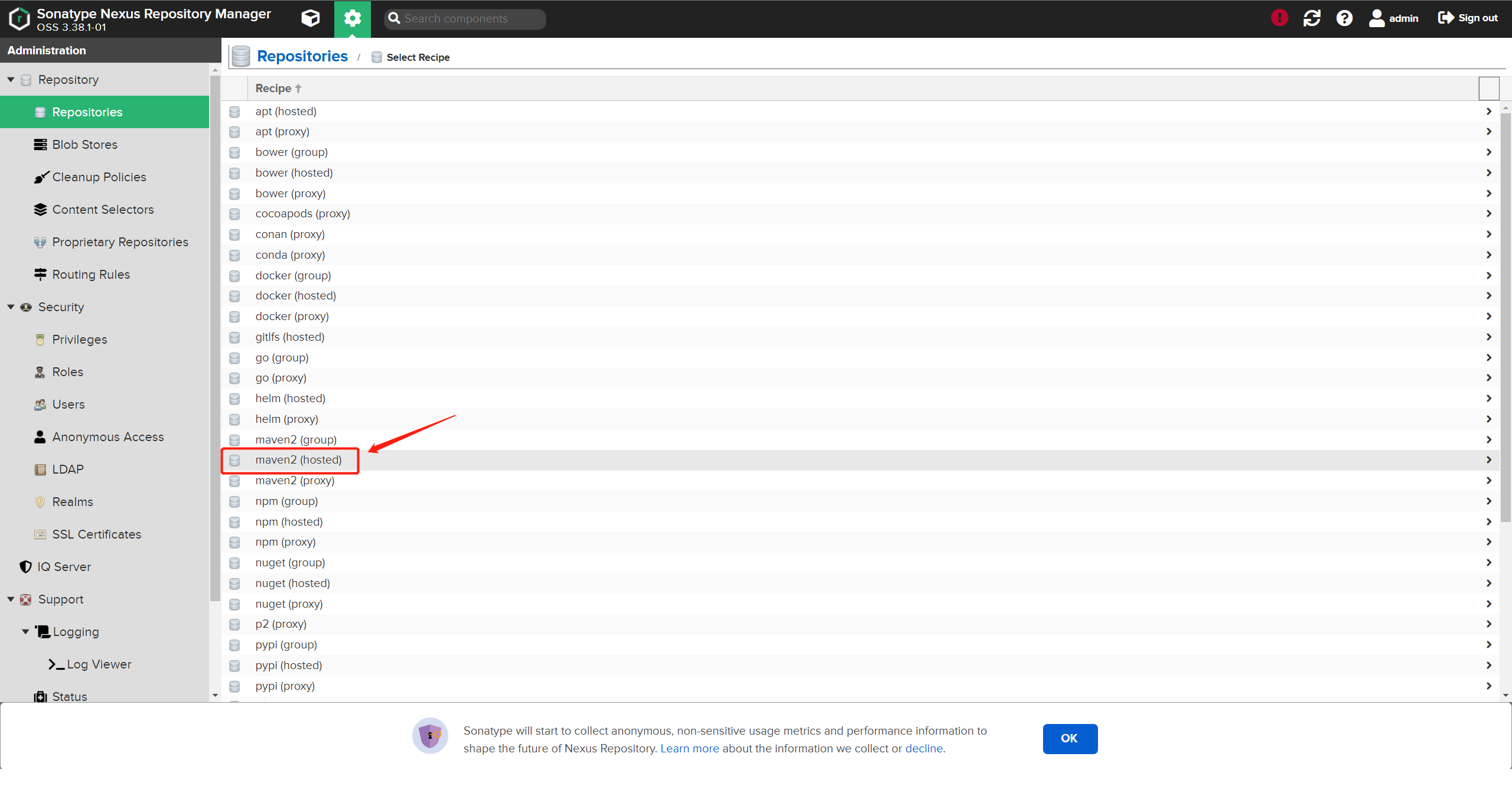Collapse the Logging tree node
This screenshot has height=786, width=1512.
(25, 632)
